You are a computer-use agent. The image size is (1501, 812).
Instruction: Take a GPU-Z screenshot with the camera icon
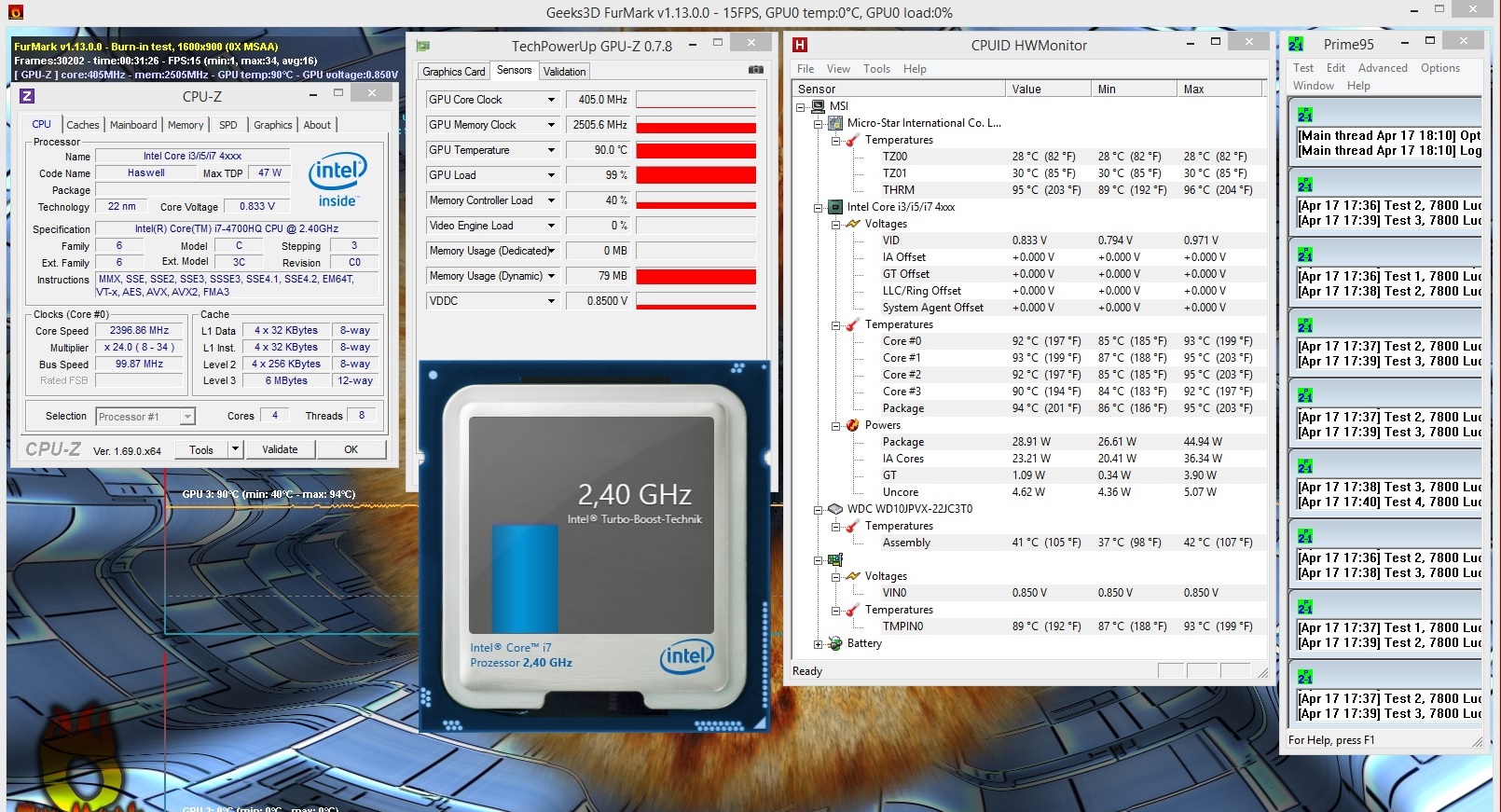pos(755,71)
